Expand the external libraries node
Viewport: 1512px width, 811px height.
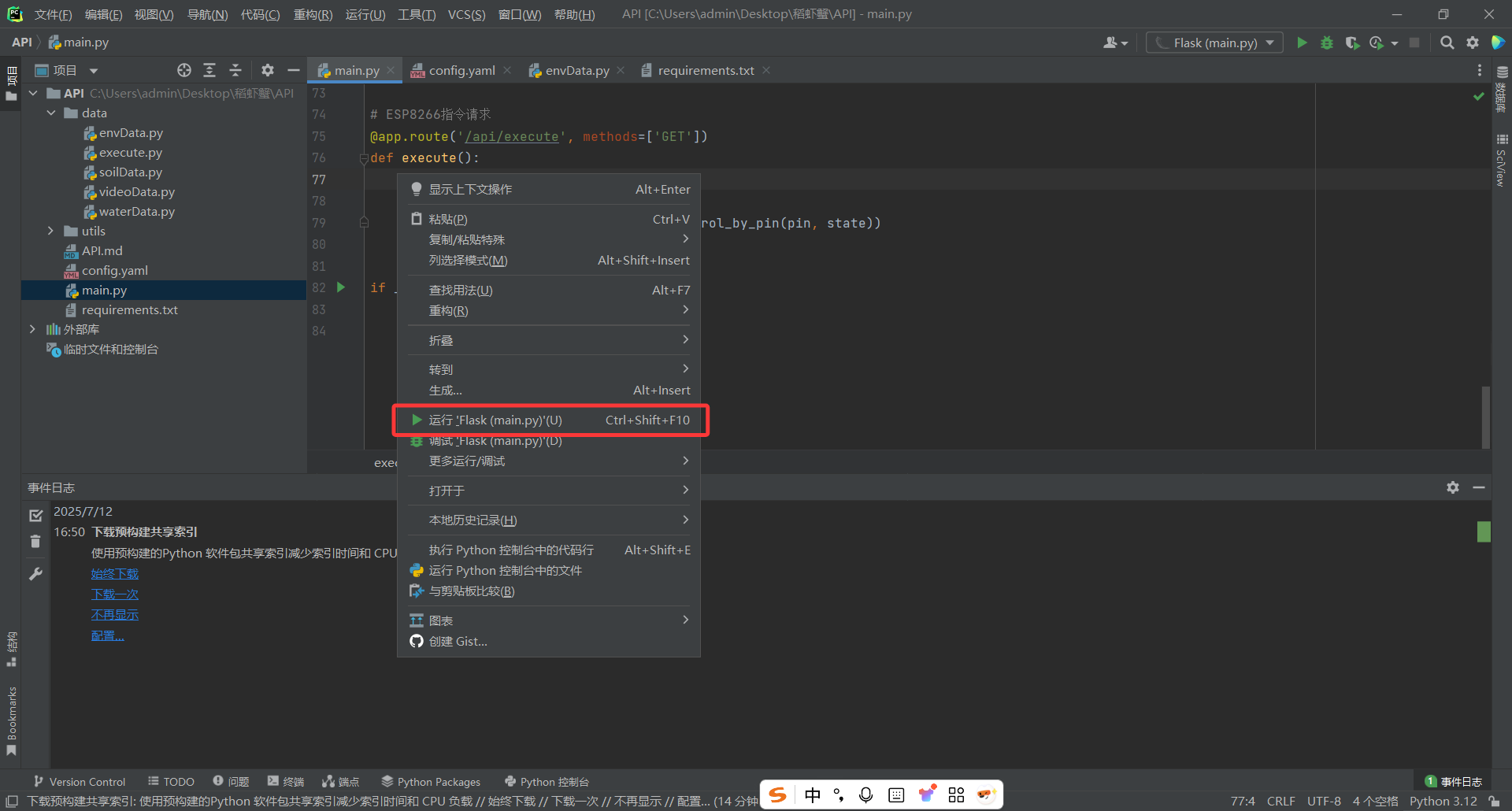point(33,329)
